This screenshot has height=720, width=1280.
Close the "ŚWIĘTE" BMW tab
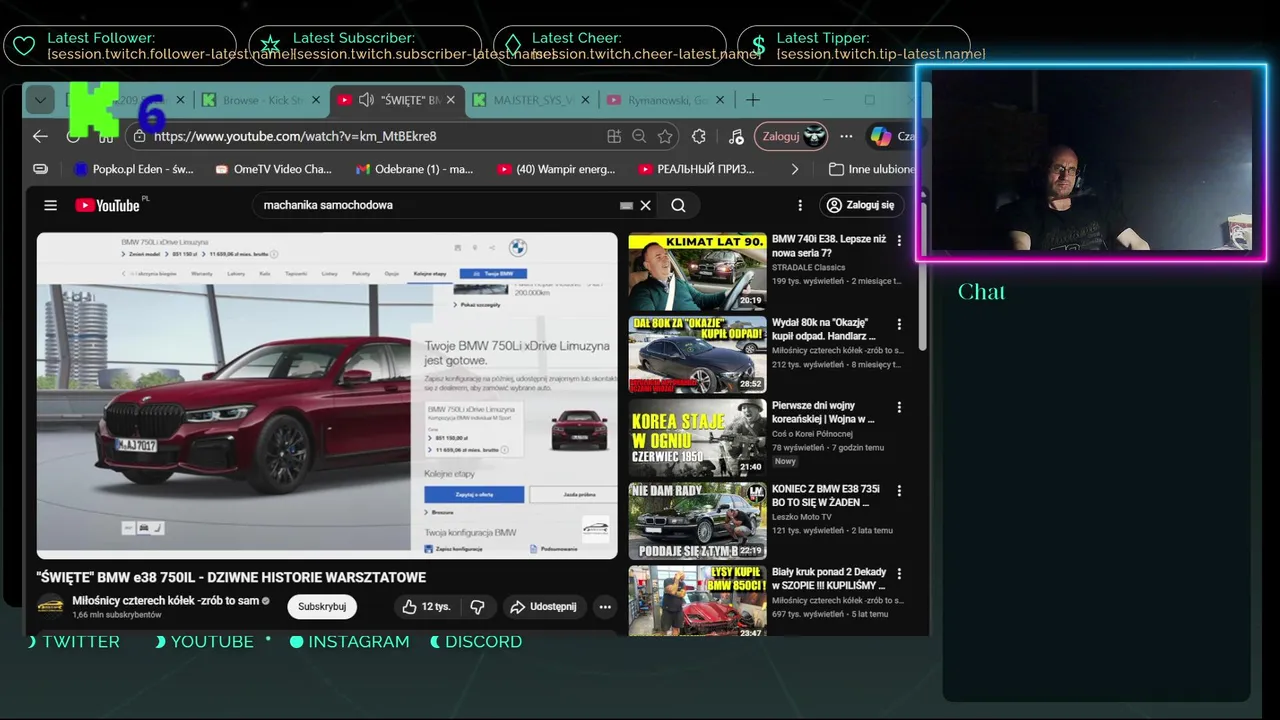click(451, 100)
